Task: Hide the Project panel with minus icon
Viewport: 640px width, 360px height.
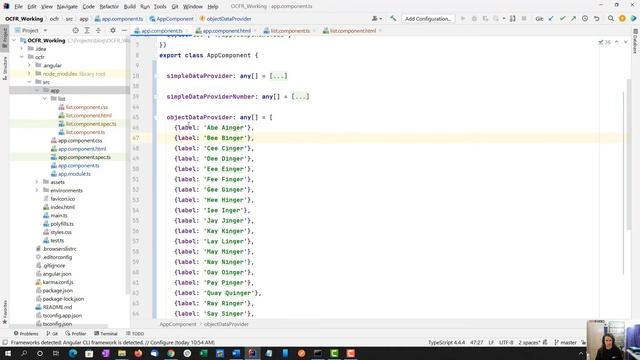Action: pyautogui.click(x=124, y=30)
